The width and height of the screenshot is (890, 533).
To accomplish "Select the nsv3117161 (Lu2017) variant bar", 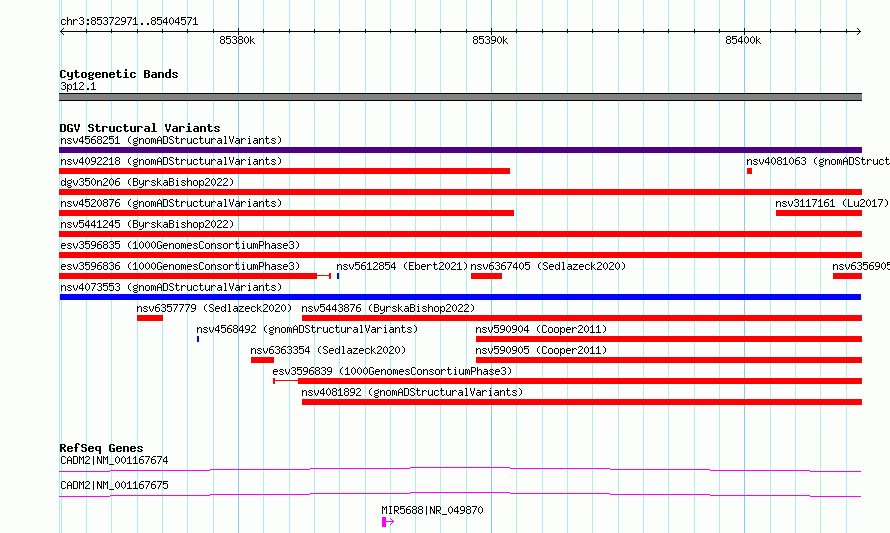I will (x=818, y=213).
